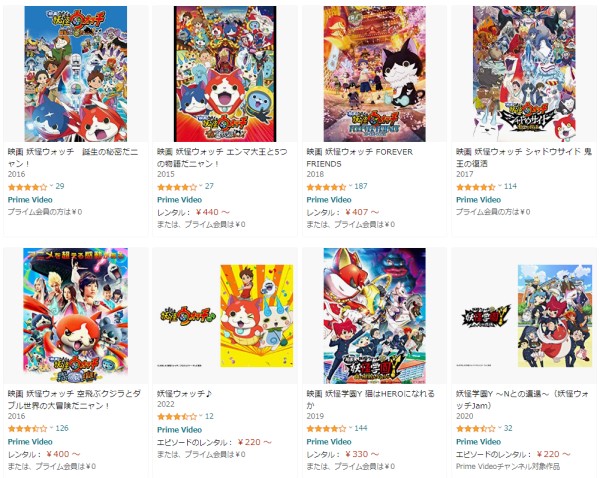Expand rating dropdown next to 29 reviews
The height and width of the screenshot is (478, 600).
point(51,186)
